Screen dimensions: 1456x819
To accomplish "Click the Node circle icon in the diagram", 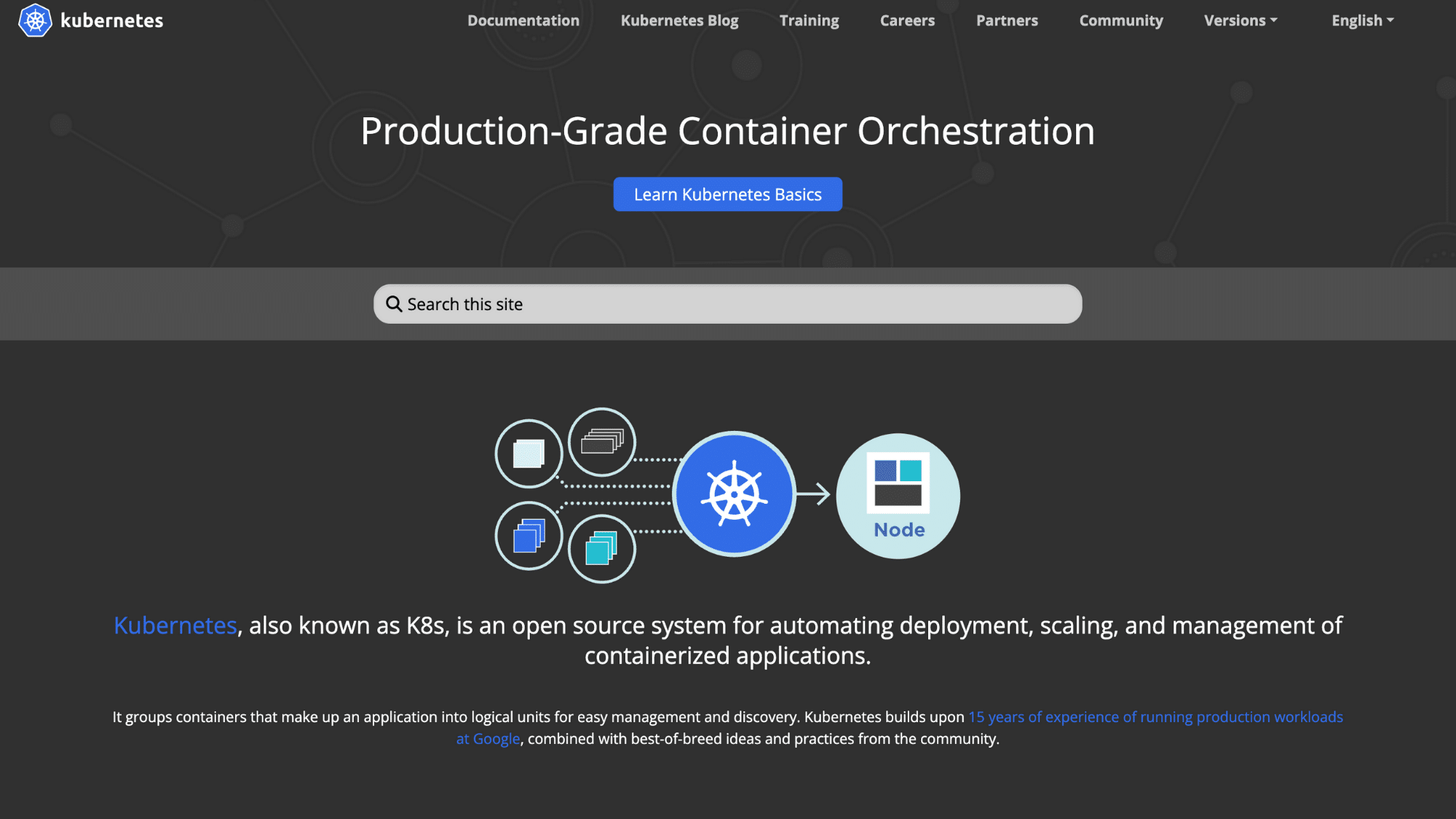I will click(x=898, y=495).
